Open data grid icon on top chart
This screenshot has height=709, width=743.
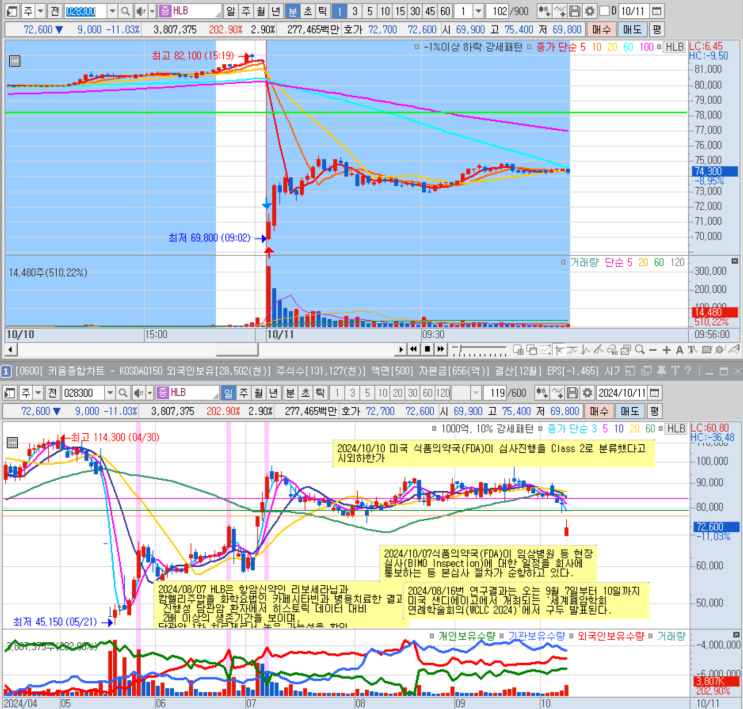15,61
